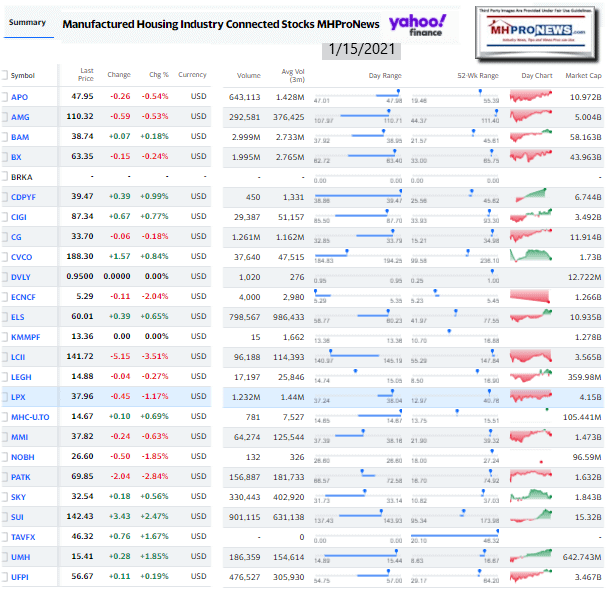Screen dimensions: 606x591
Task: Tick the checkbox beside the APO row
Action: [4, 97]
